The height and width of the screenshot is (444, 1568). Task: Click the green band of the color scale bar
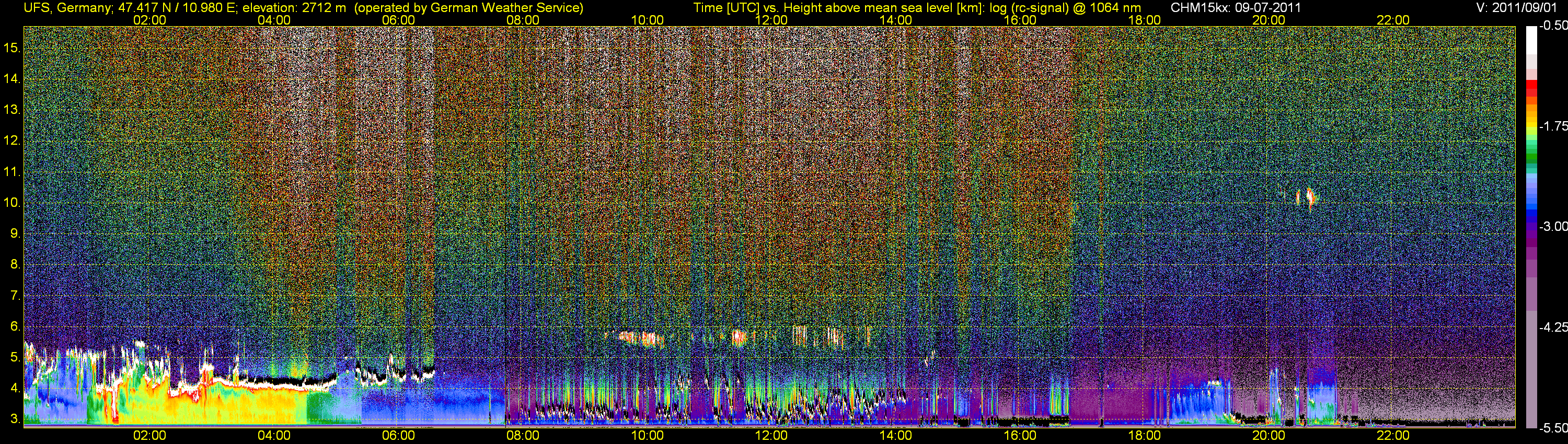[1531, 157]
